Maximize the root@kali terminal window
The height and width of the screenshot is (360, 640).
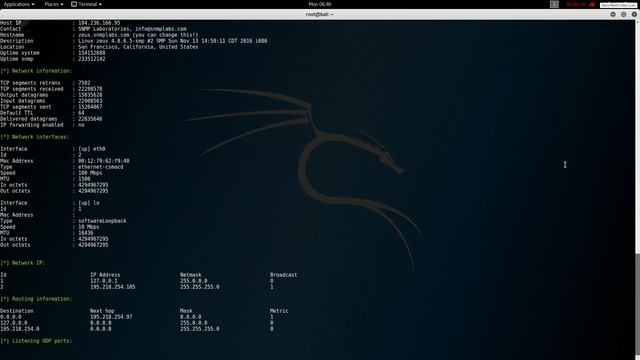pos(623,14)
